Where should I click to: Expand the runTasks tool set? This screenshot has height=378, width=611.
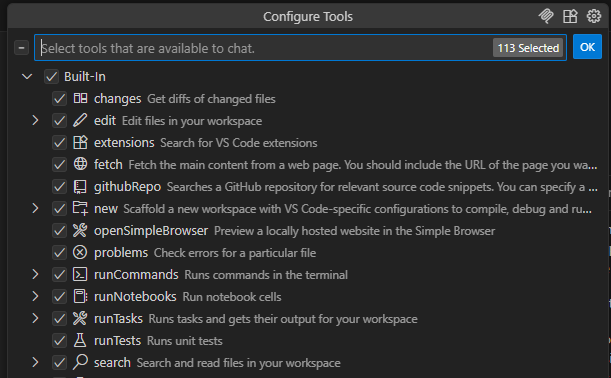click(35, 318)
